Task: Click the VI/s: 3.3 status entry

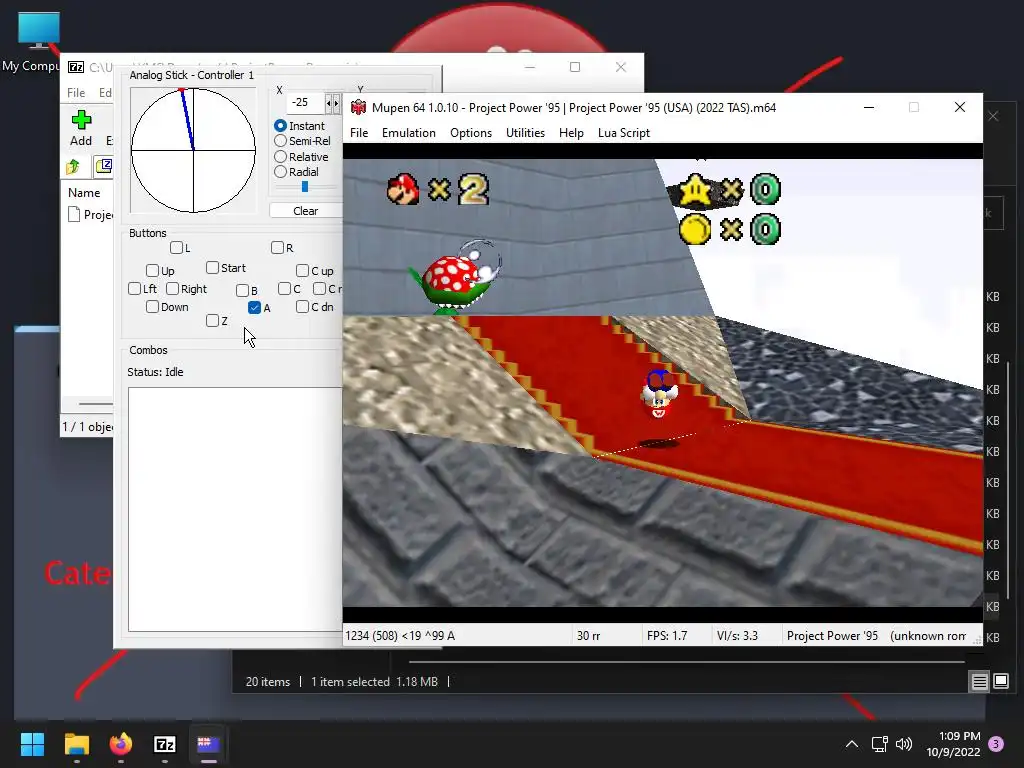Action: tap(737, 635)
